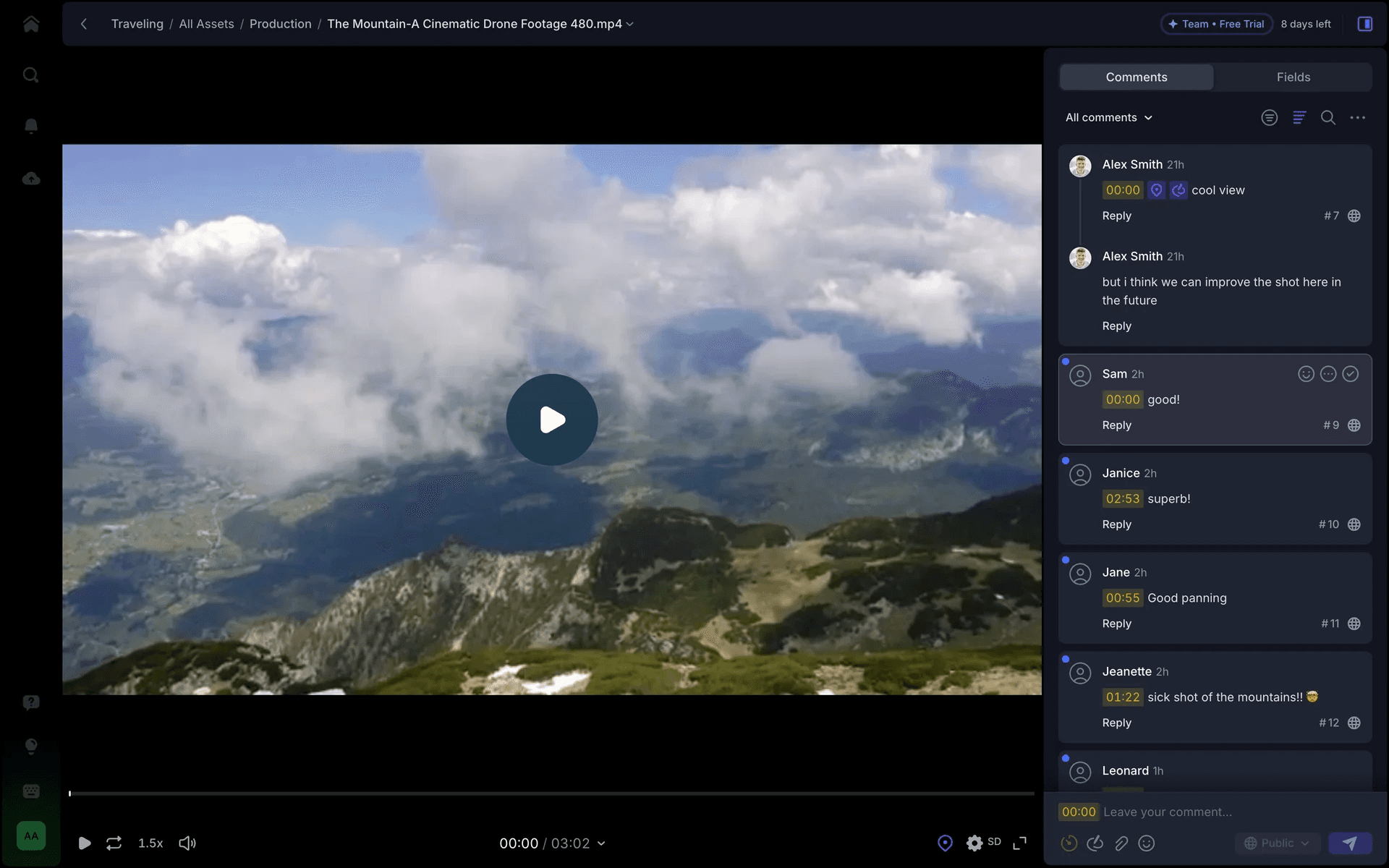Enter fullscreen video mode
This screenshot has width=1389, height=868.
tap(1020, 843)
